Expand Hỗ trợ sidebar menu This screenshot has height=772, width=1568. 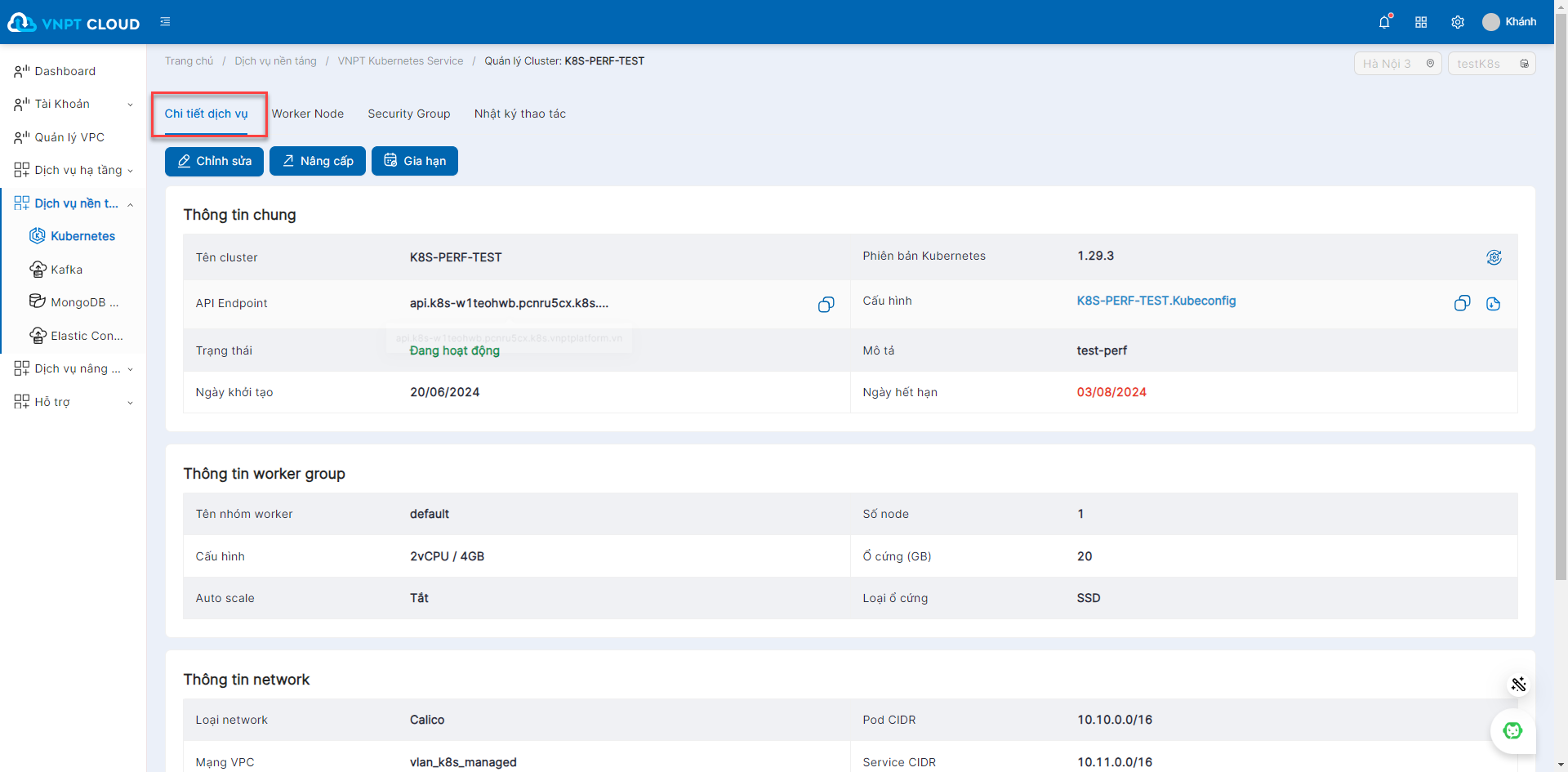pyautogui.click(x=73, y=402)
